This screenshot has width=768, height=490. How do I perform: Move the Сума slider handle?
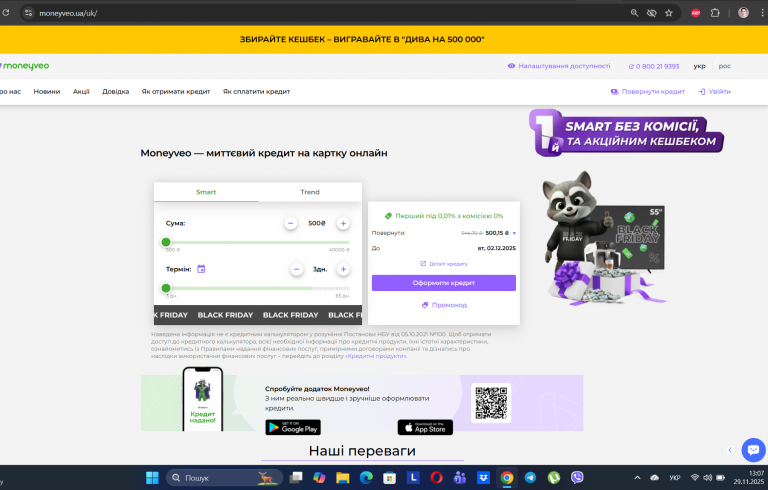[166, 242]
